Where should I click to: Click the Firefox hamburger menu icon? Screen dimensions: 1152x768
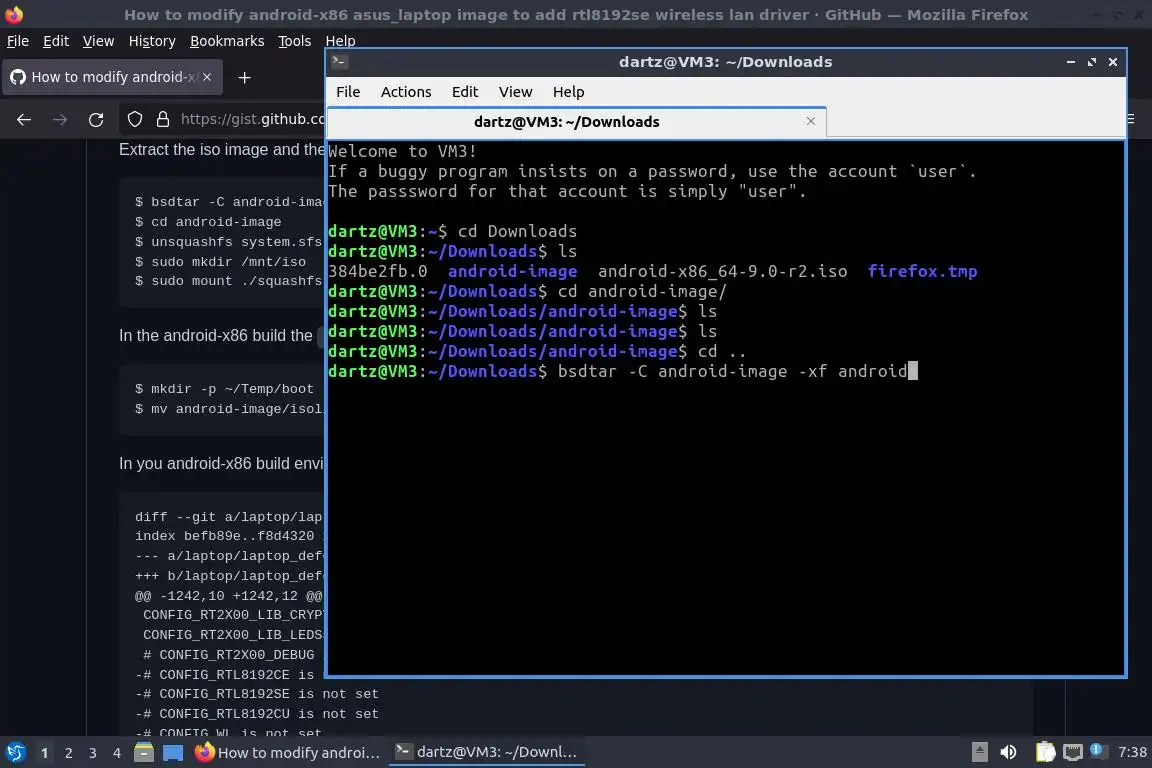1131,119
